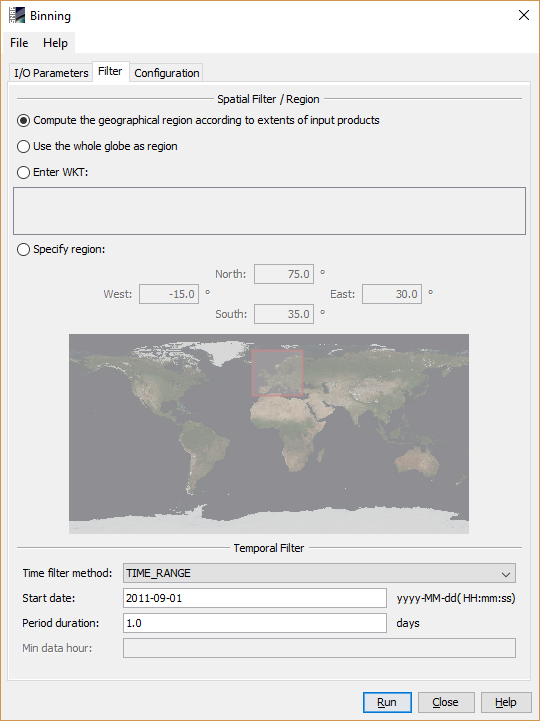540x721 pixels.
Task: Click the red region box on world map
Action: tap(277, 373)
